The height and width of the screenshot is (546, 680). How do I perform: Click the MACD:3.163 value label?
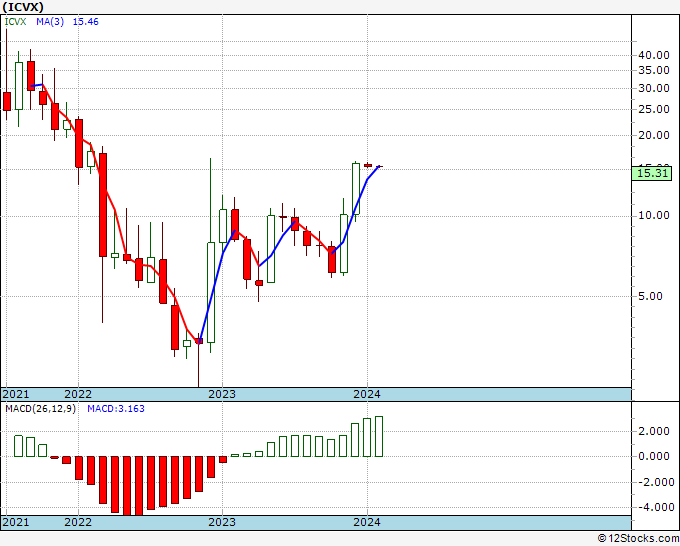click(116, 409)
